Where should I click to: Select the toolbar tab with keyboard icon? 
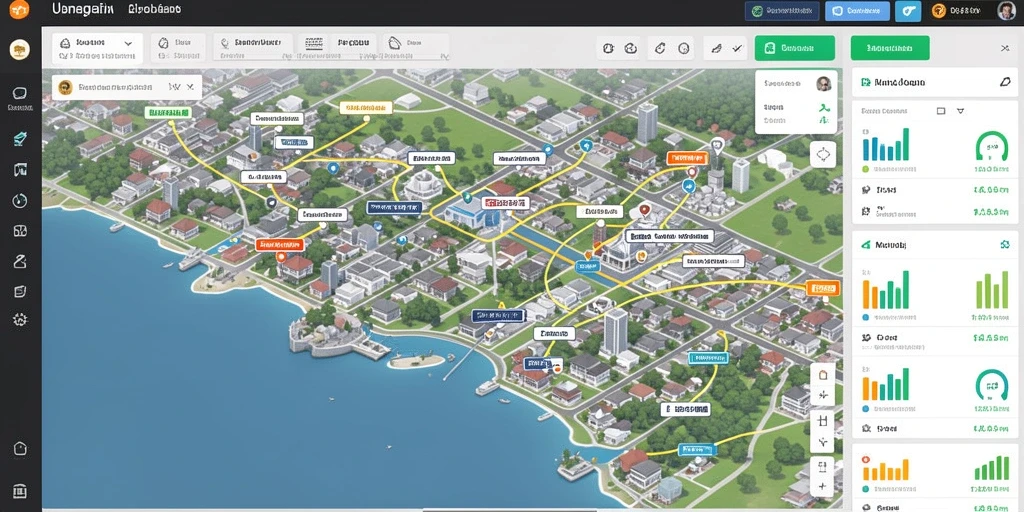[x=315, y=43]
